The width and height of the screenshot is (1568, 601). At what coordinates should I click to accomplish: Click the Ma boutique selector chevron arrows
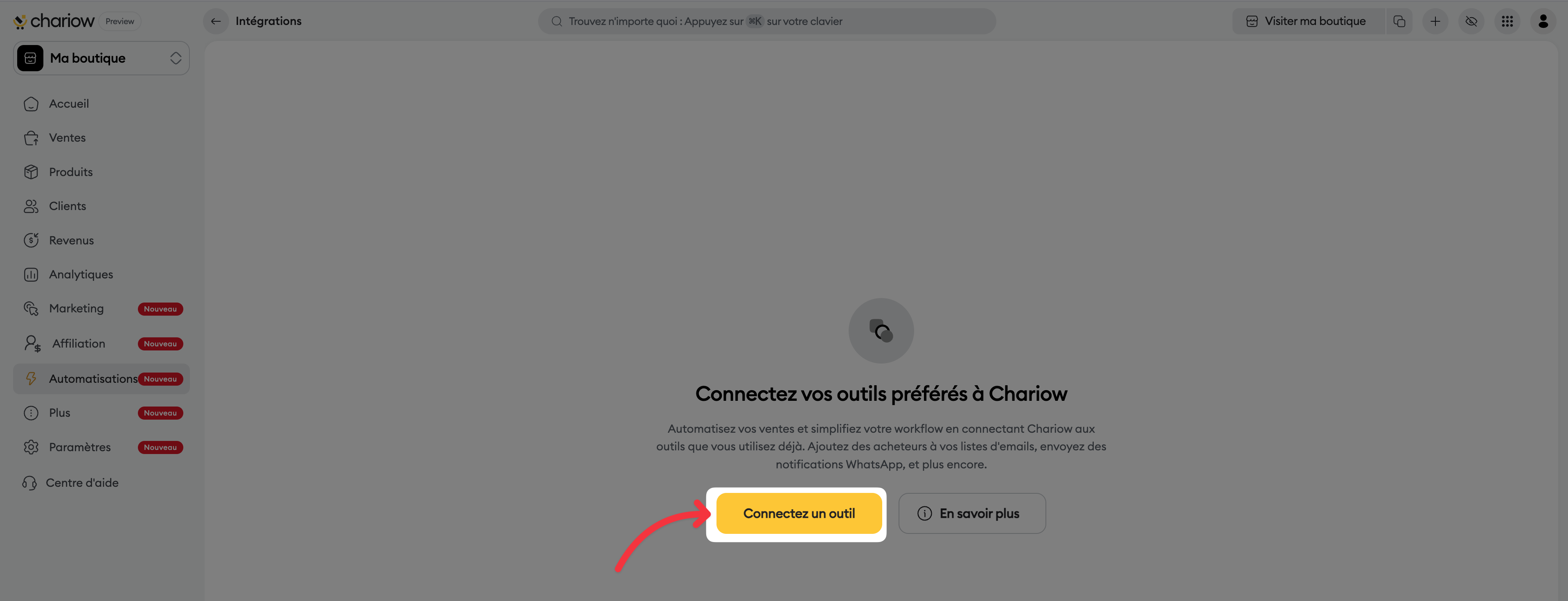pos(176,59)
